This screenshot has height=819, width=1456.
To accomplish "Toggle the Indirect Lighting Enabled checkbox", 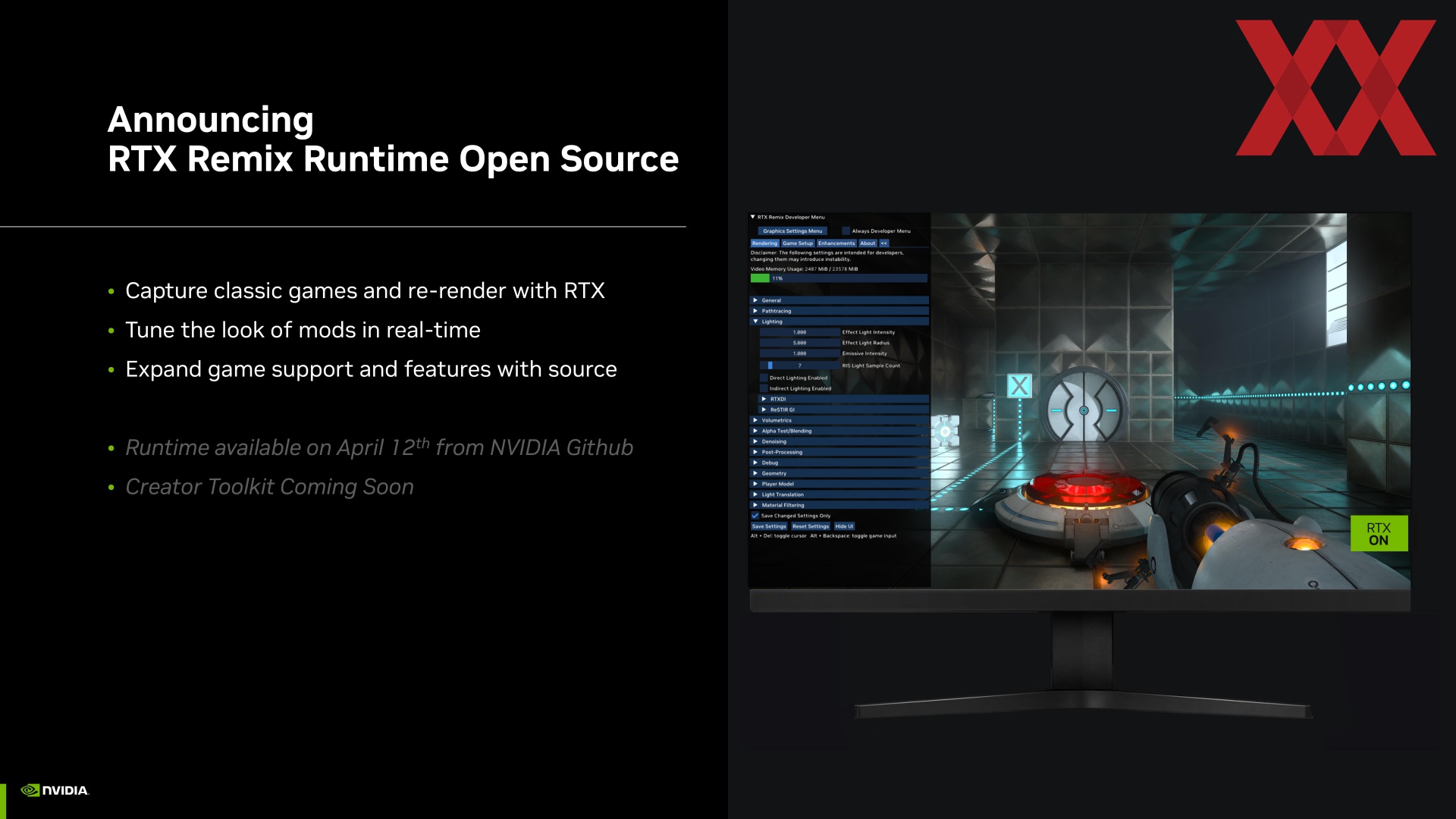I will tap(764, 388).
